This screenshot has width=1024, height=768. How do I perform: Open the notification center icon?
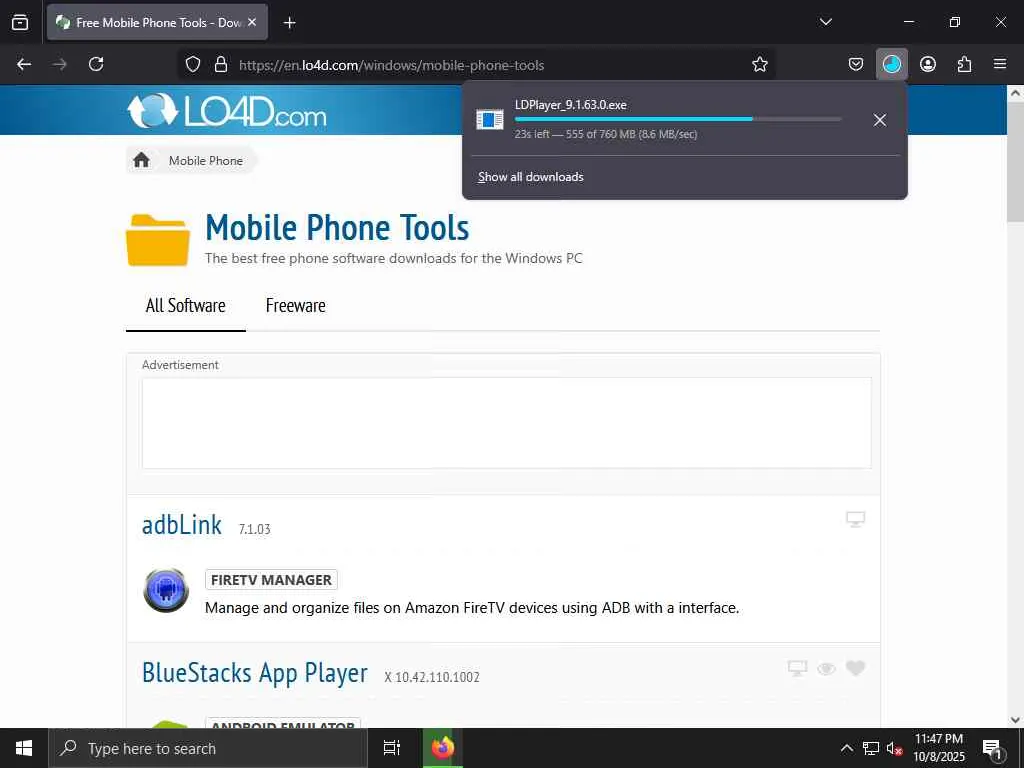991,748
